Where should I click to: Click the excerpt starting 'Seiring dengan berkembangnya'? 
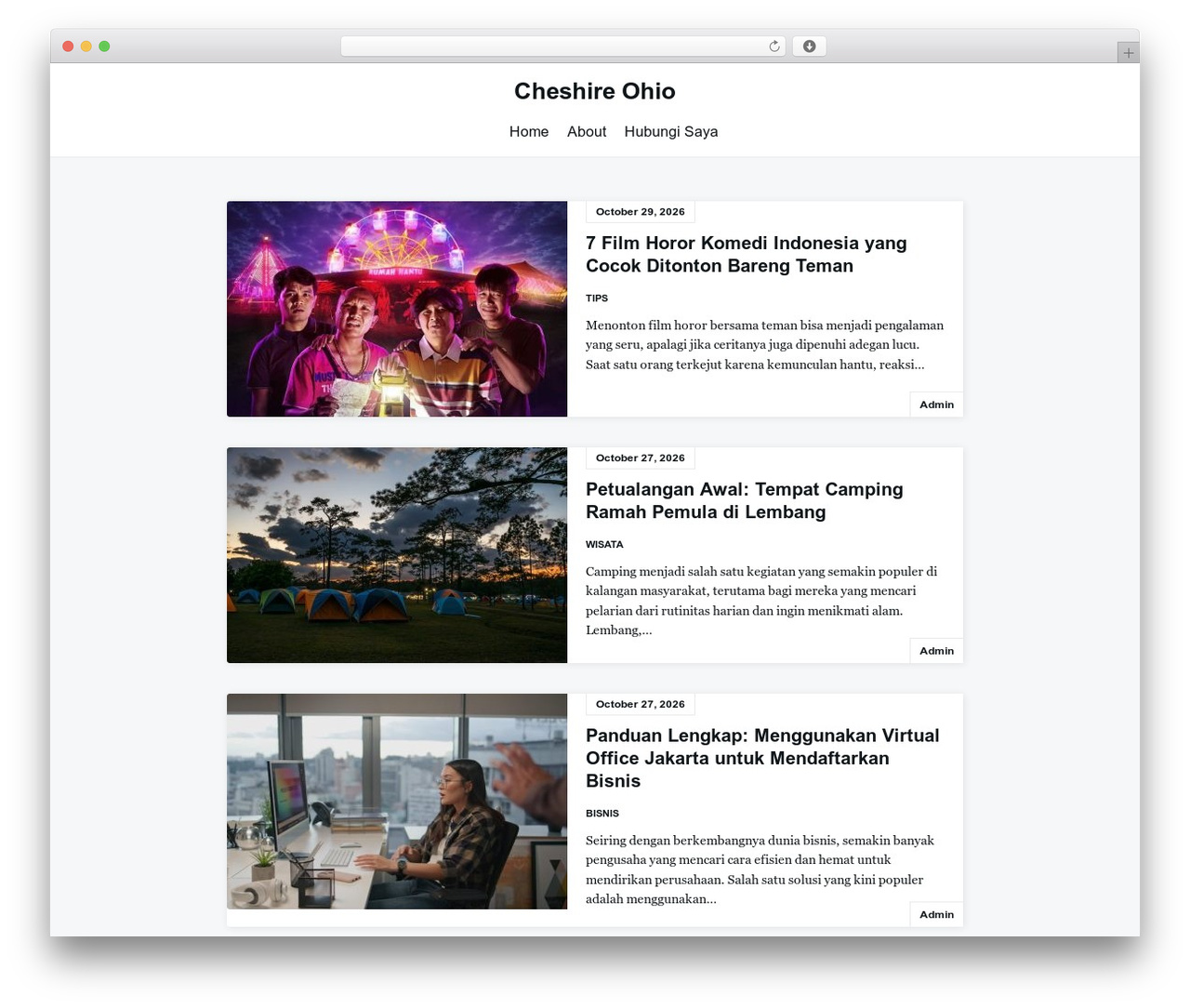(x=760, y=869)
